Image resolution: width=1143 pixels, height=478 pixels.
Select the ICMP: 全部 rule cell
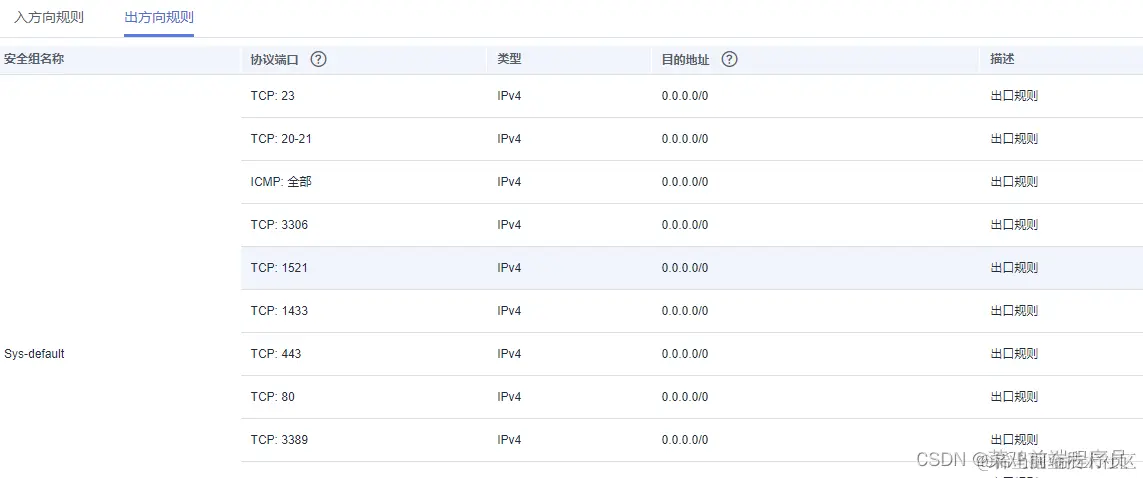(x=281, y=181)
